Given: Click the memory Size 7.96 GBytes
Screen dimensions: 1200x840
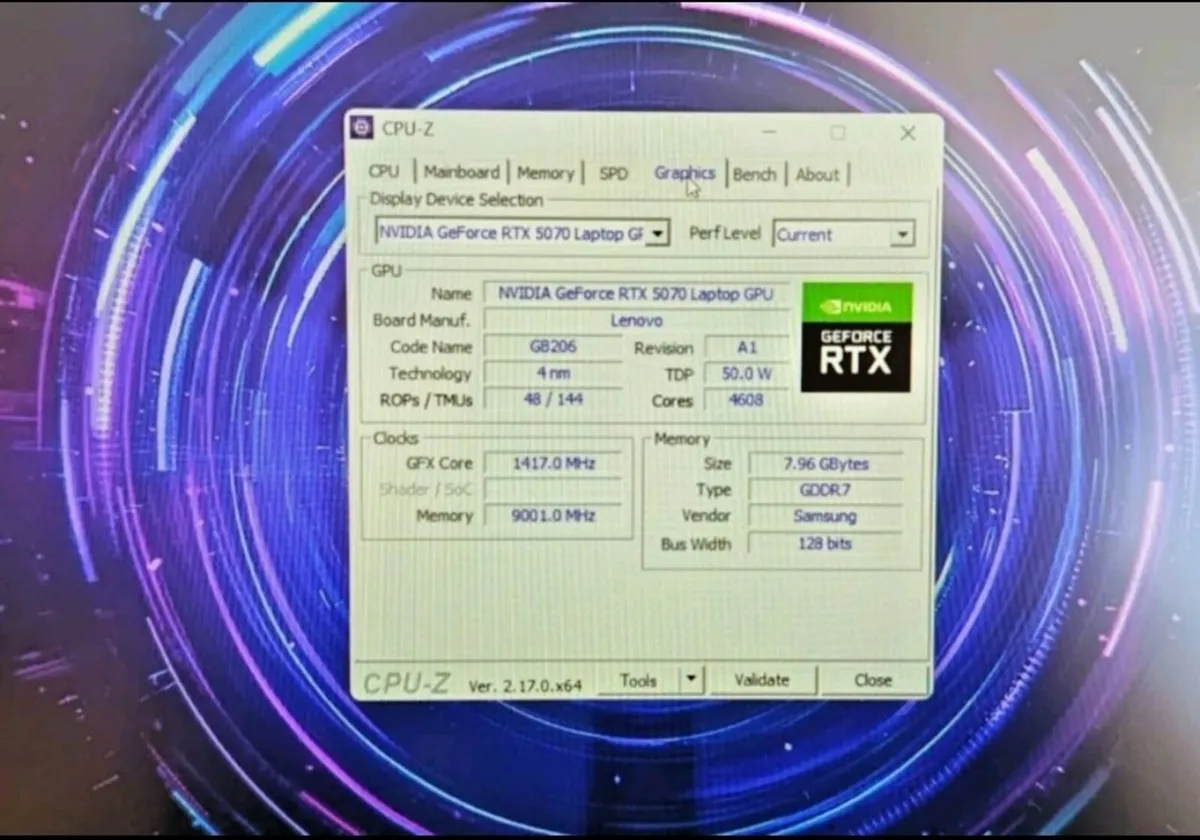Looking at the screenshot, I should pyautogui.click(x=825, y=464).
